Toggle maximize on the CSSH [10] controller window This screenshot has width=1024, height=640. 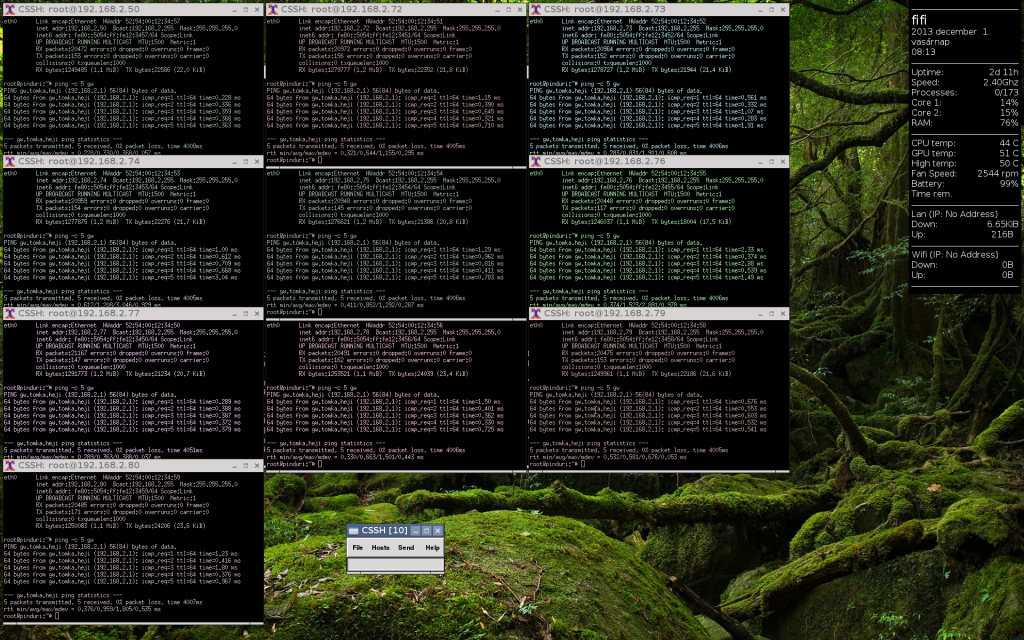(427, 530)
